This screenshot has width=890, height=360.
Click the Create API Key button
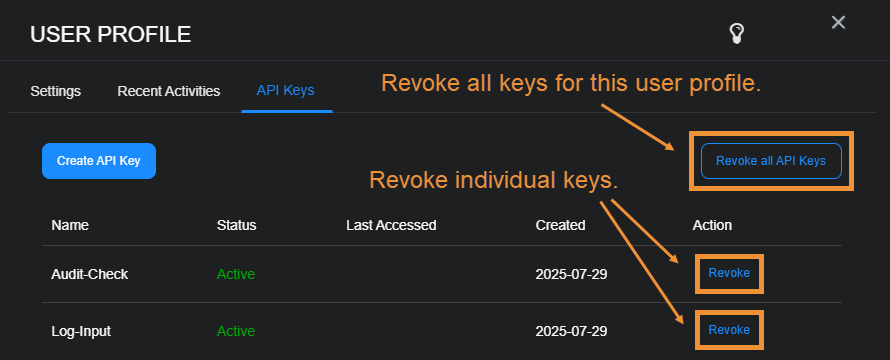tap(99, 161)
